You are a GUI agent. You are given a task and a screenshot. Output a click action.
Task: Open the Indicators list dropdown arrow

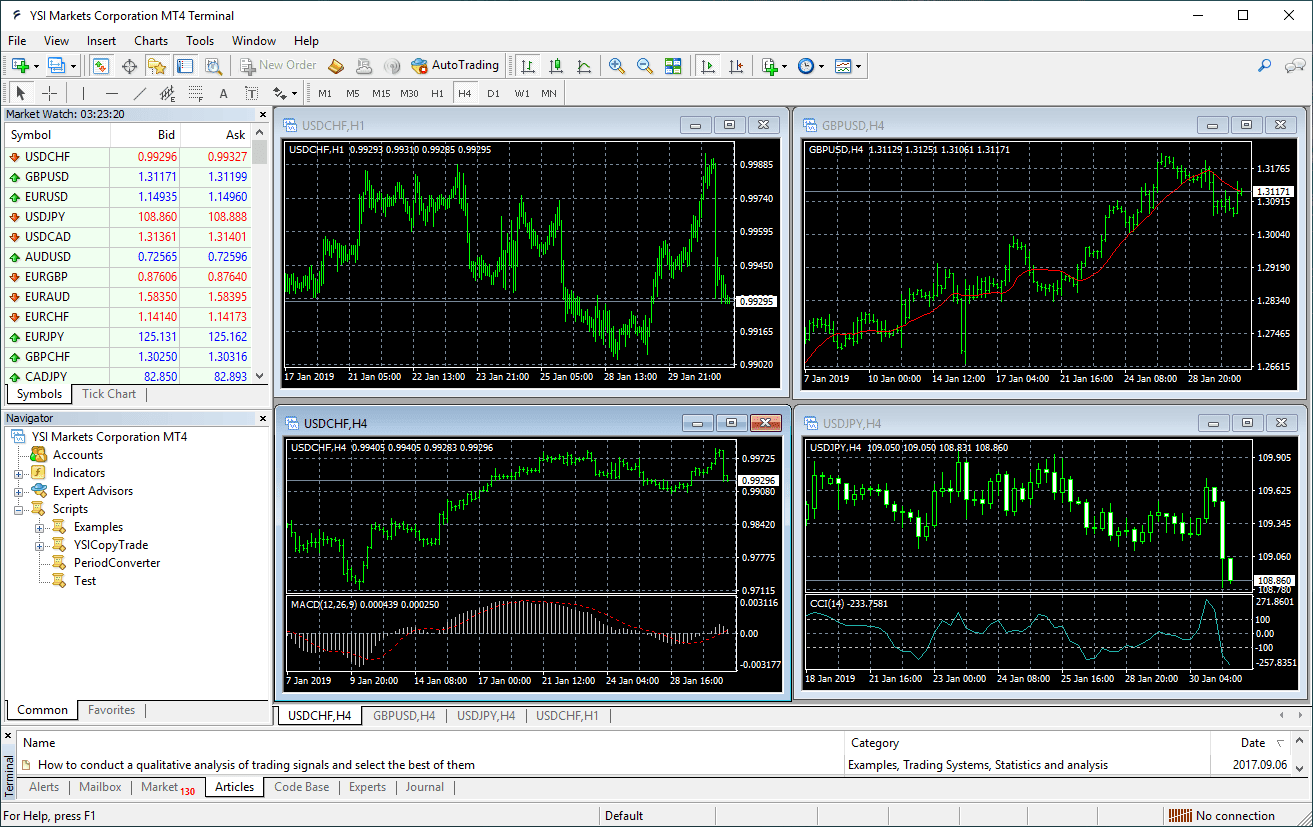(x=785, y=66)
